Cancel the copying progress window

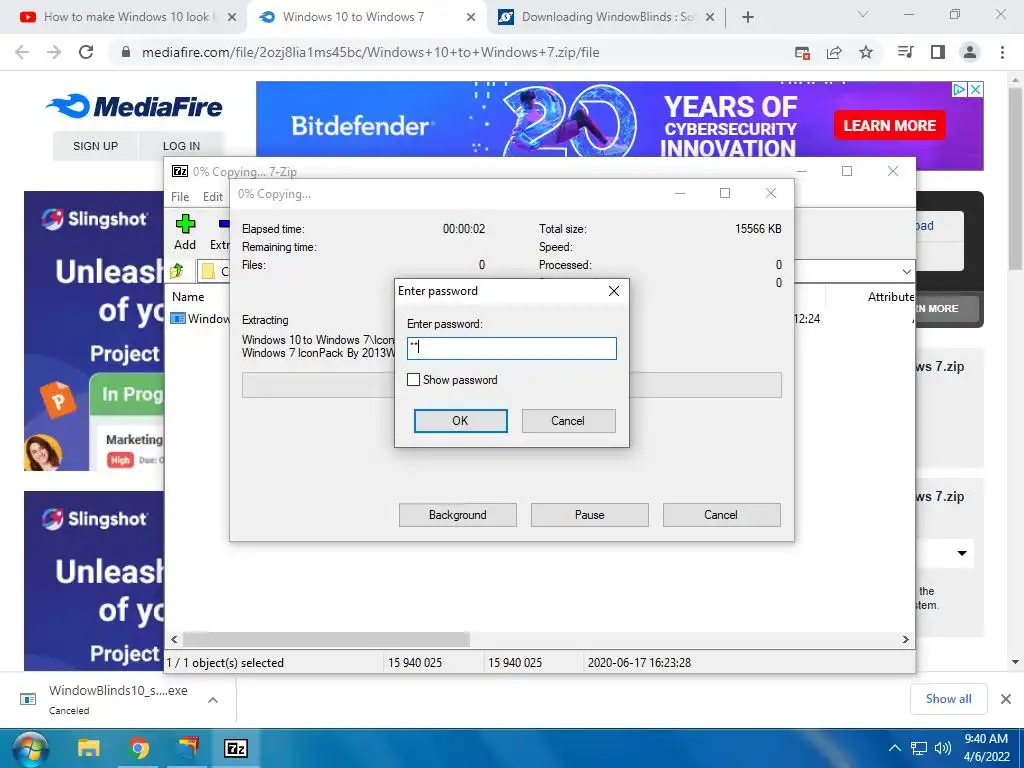[721, 515]
